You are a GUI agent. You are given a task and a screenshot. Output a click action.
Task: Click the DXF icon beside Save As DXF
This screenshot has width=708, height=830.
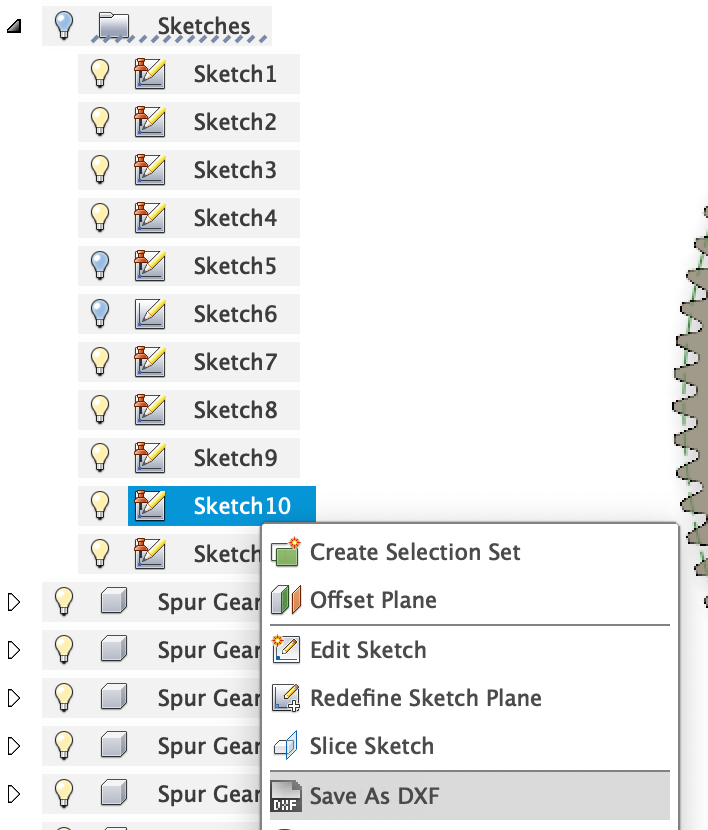tap(286, 797)
